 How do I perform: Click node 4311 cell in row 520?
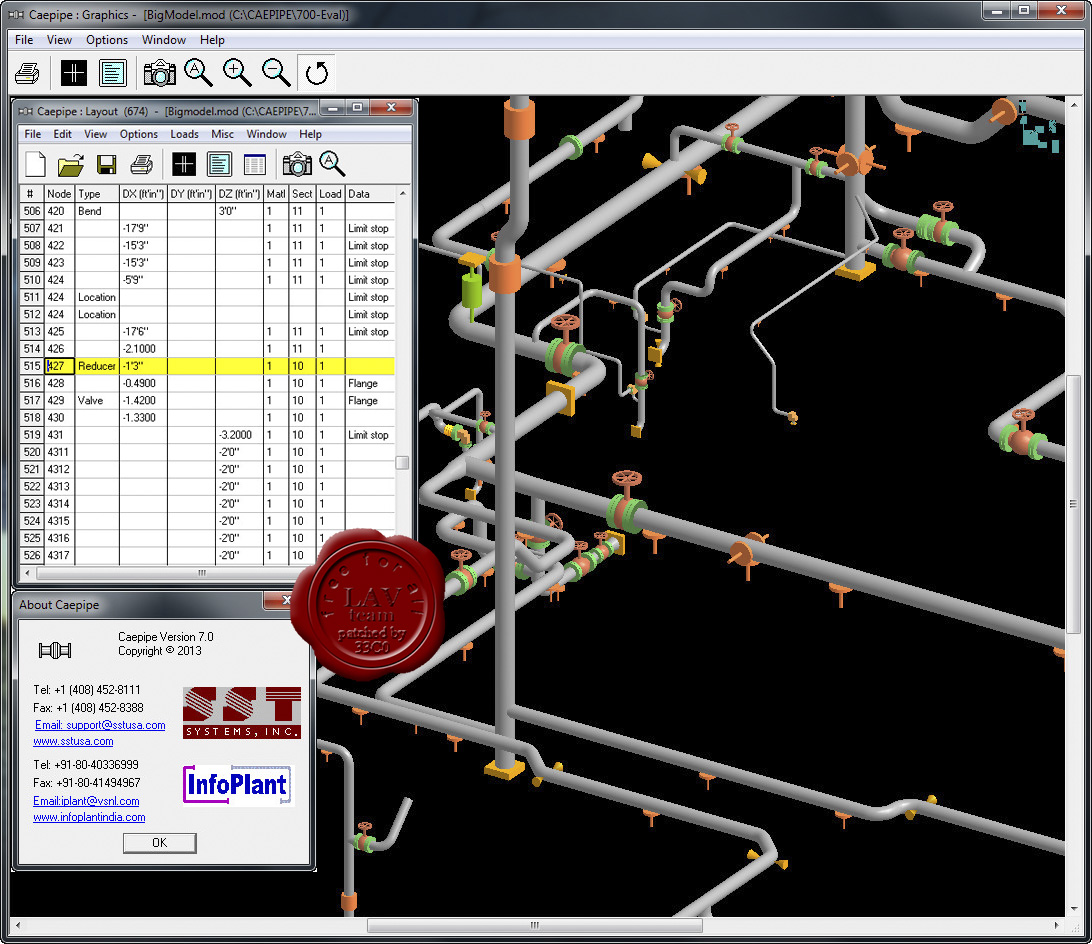[x=58, y=452]
